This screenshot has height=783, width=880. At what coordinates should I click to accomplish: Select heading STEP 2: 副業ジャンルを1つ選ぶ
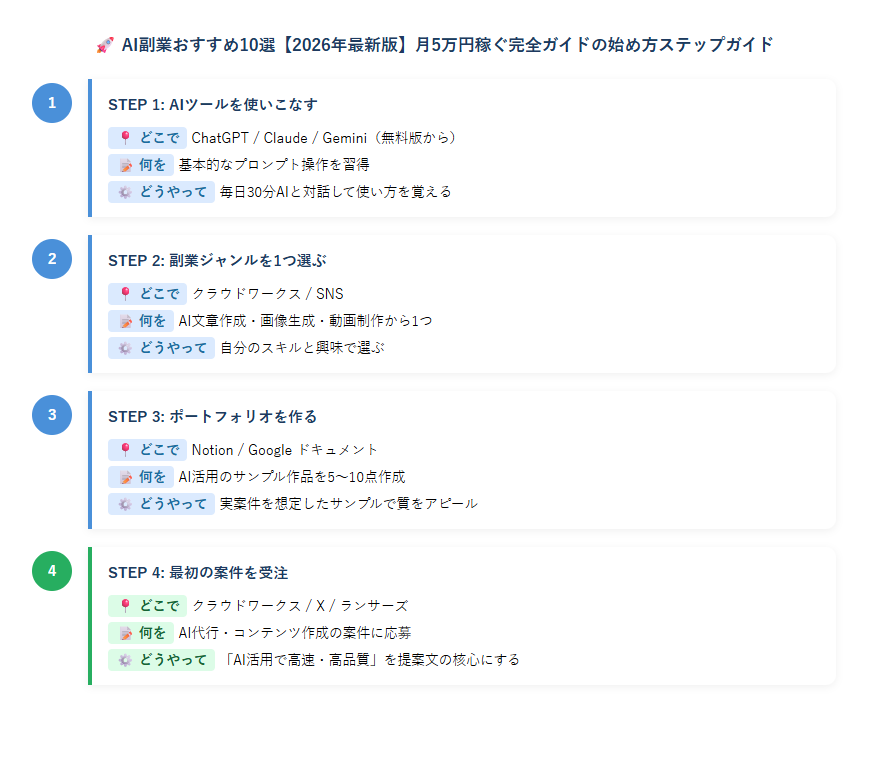(217, 260)
